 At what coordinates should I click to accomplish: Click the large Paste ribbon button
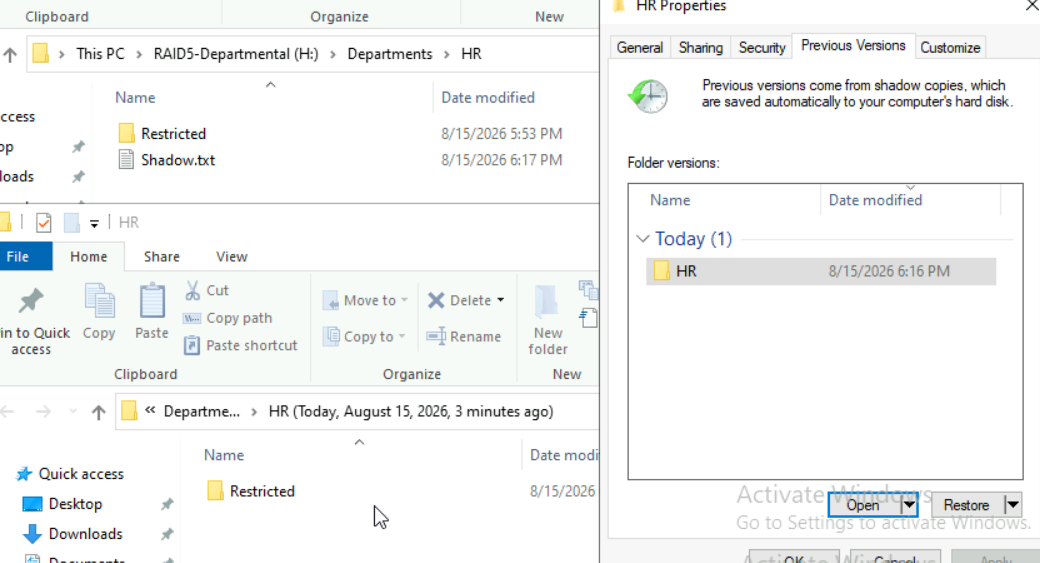coord(152,312)
